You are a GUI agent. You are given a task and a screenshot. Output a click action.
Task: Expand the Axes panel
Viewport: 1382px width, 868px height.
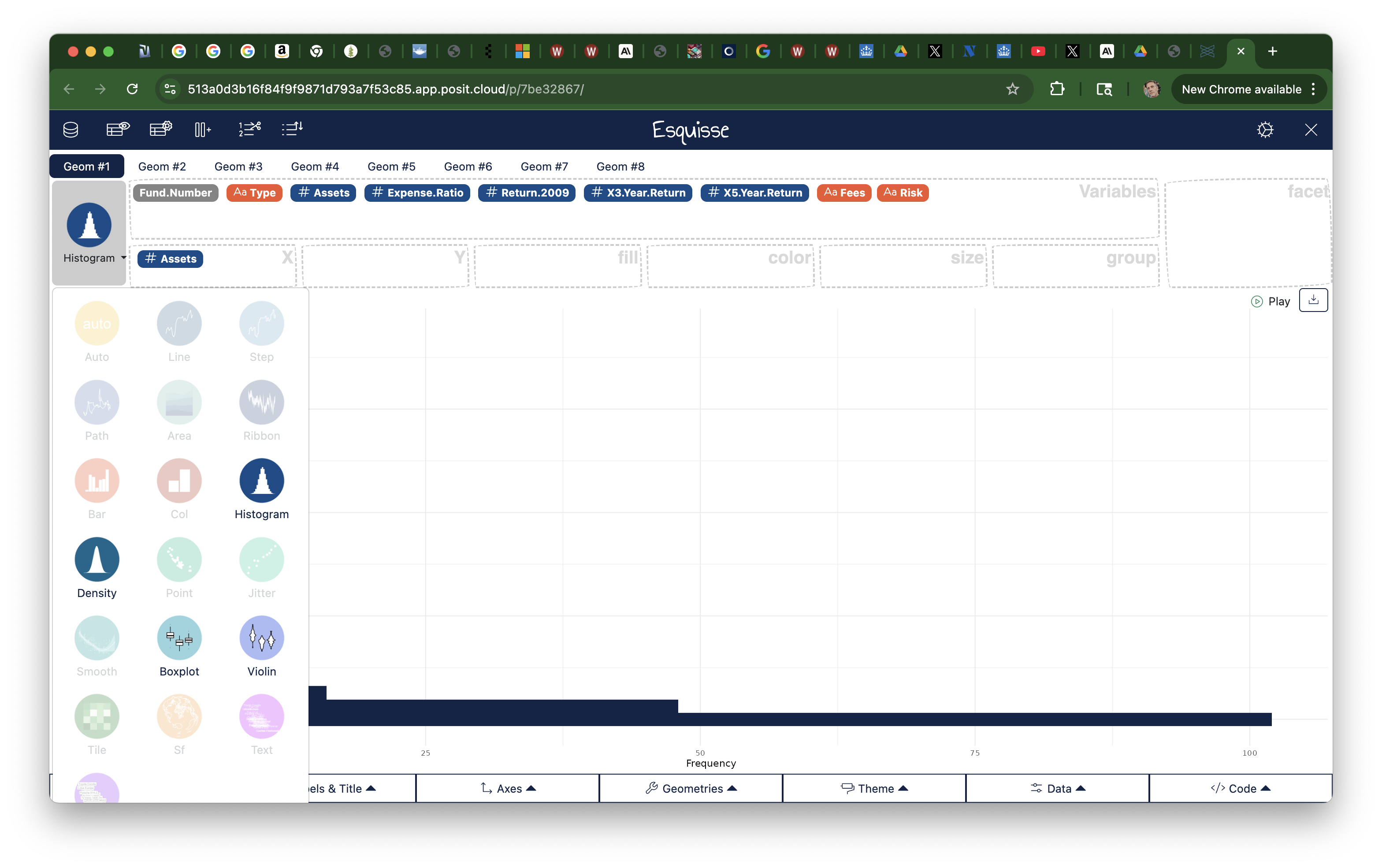pos(507,788)
